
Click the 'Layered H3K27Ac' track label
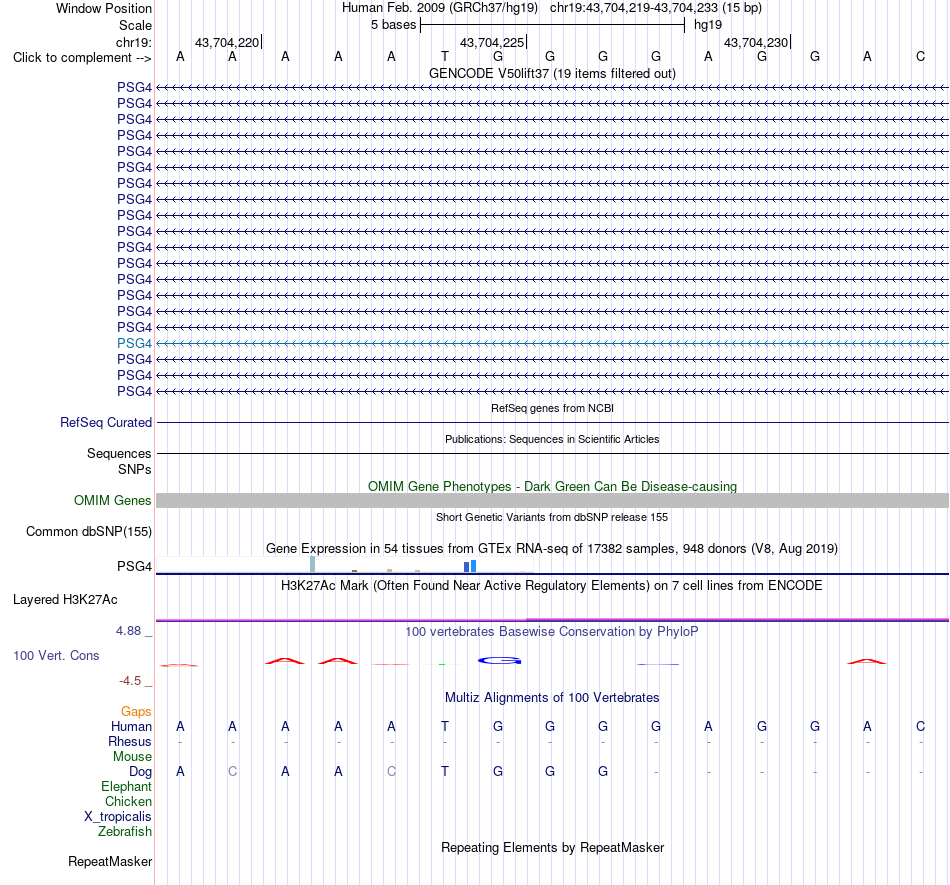pyautogui.click(x=65, y=600)
